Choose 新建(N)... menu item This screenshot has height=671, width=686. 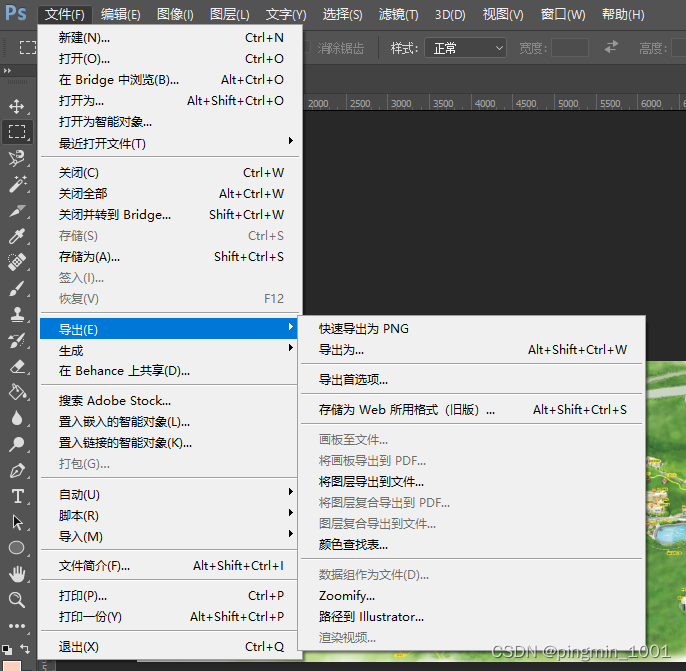[x=168, y=38]
